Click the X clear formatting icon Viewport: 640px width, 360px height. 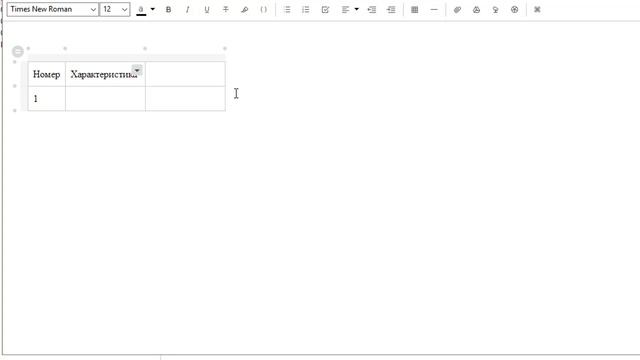[x=537, y=9]
